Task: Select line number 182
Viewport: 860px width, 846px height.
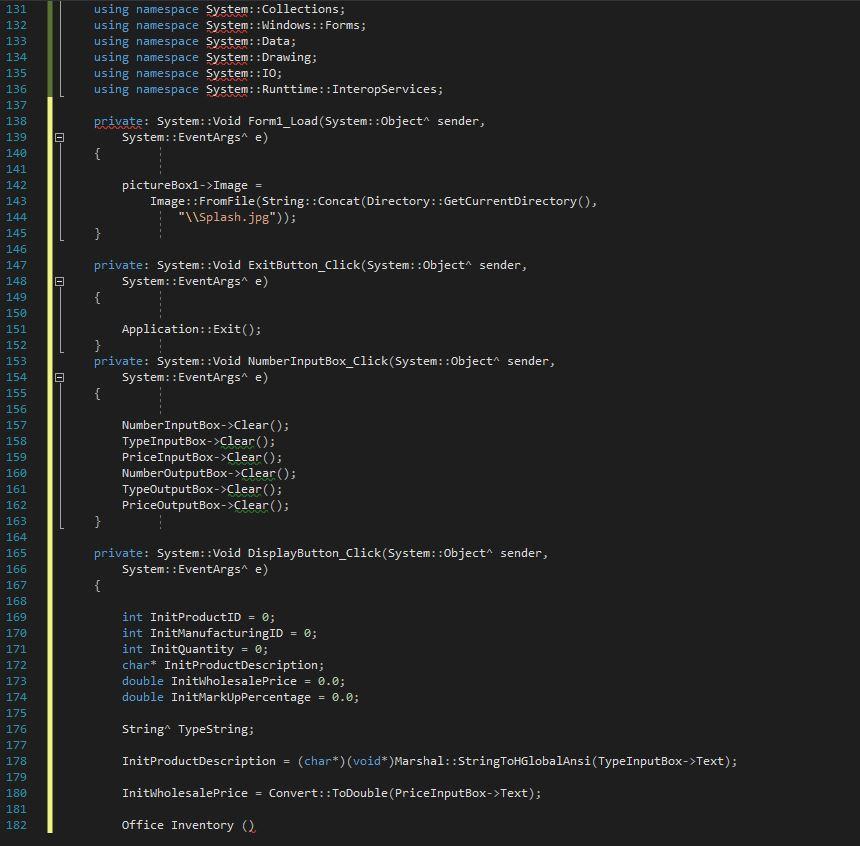Action: 20,824
